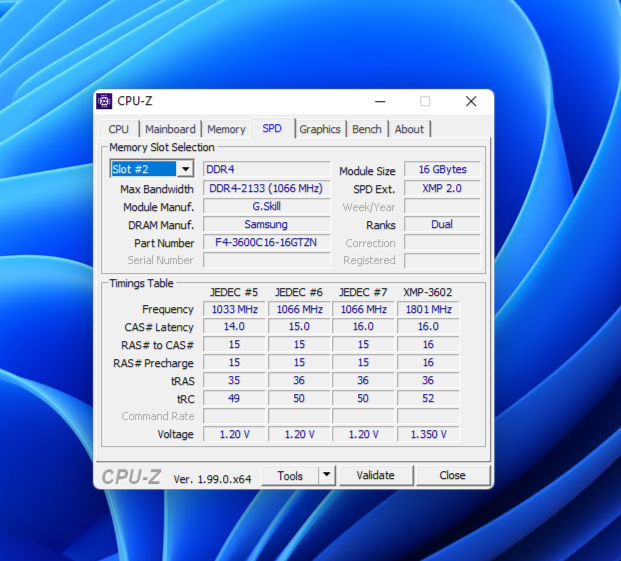Image resolution: width=621 pixels, height=561 pixels.
Task: Switch to the Memory tab
Action: pyautogui.click(x=226, y=129)
